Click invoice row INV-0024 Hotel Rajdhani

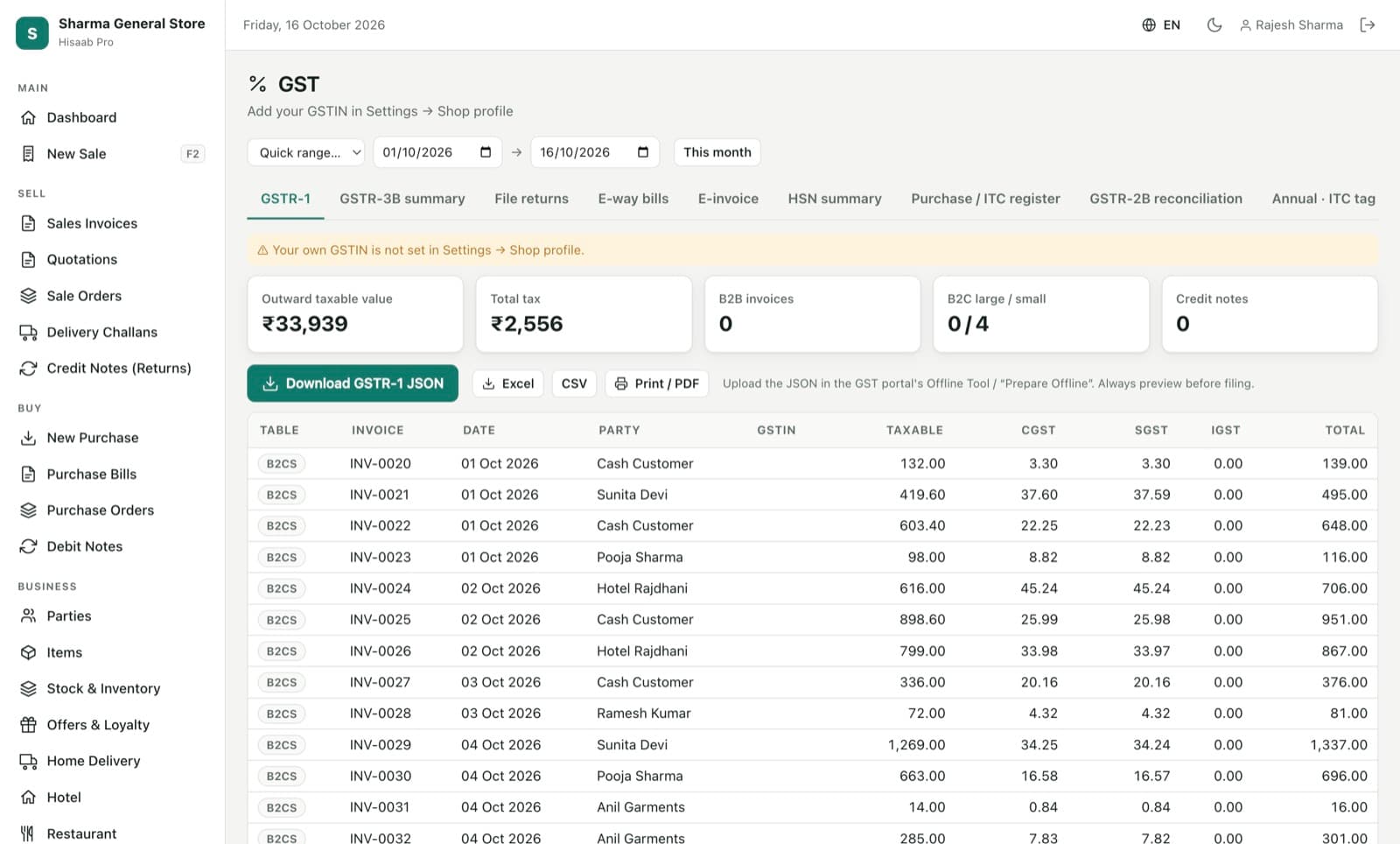[812, 588]
